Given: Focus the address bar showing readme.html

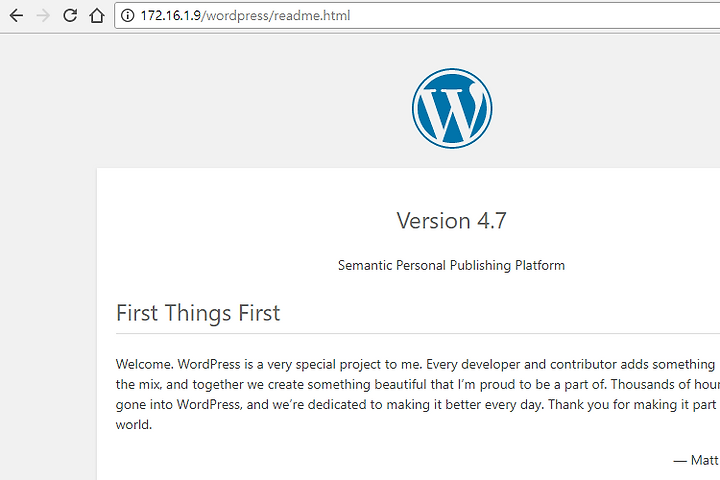Looking at the screenshot, I should click(x=417, y=16).
